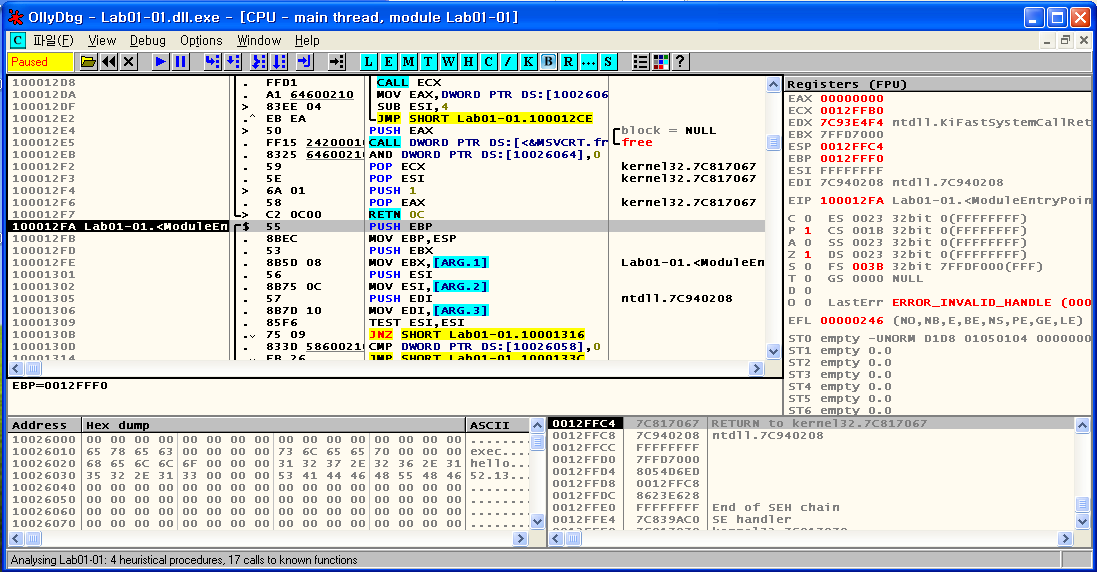1097x572 pixels.
Task: Open Call stack window (K button)
Action: 528,62
